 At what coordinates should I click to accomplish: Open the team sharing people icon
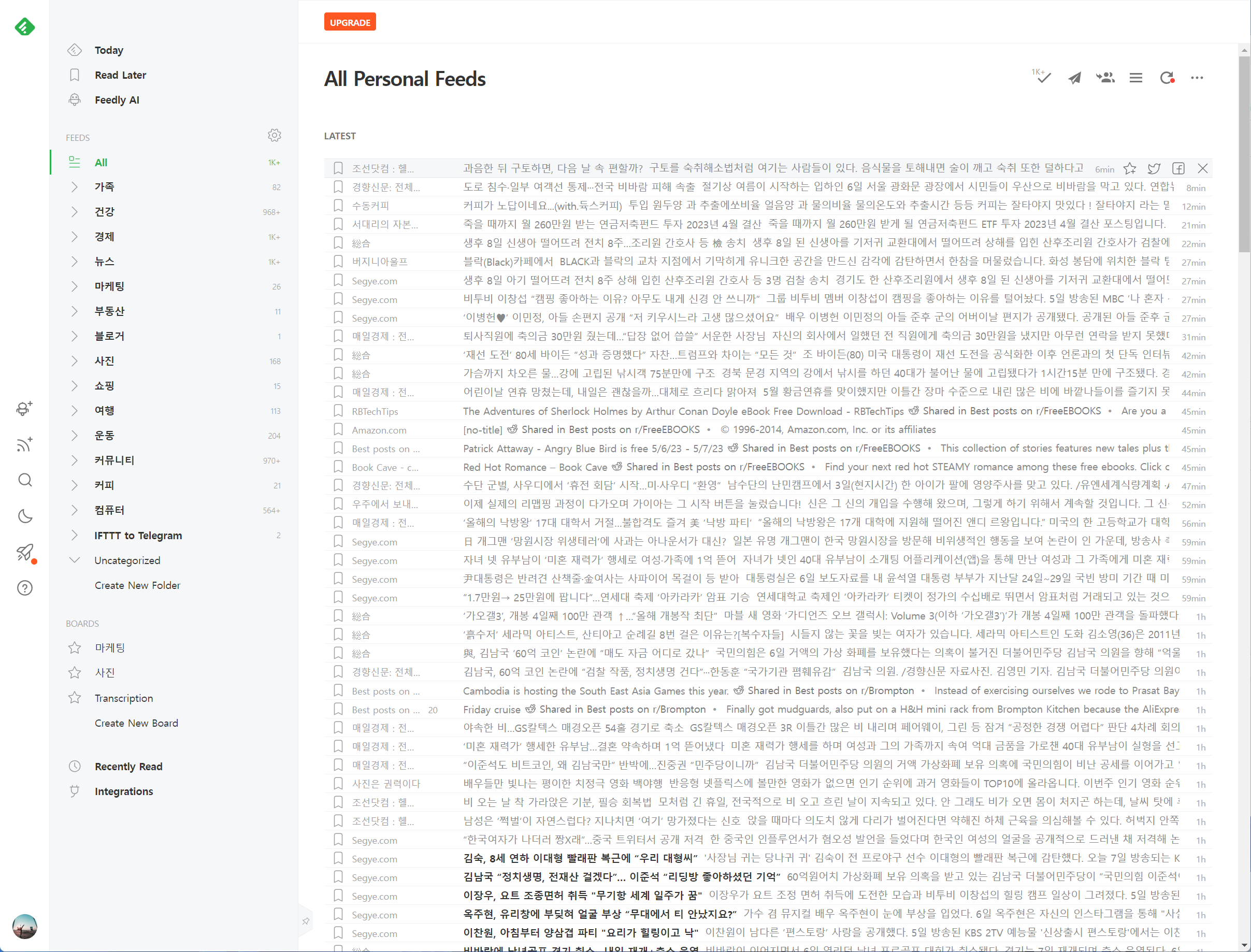coord(1105,78)
